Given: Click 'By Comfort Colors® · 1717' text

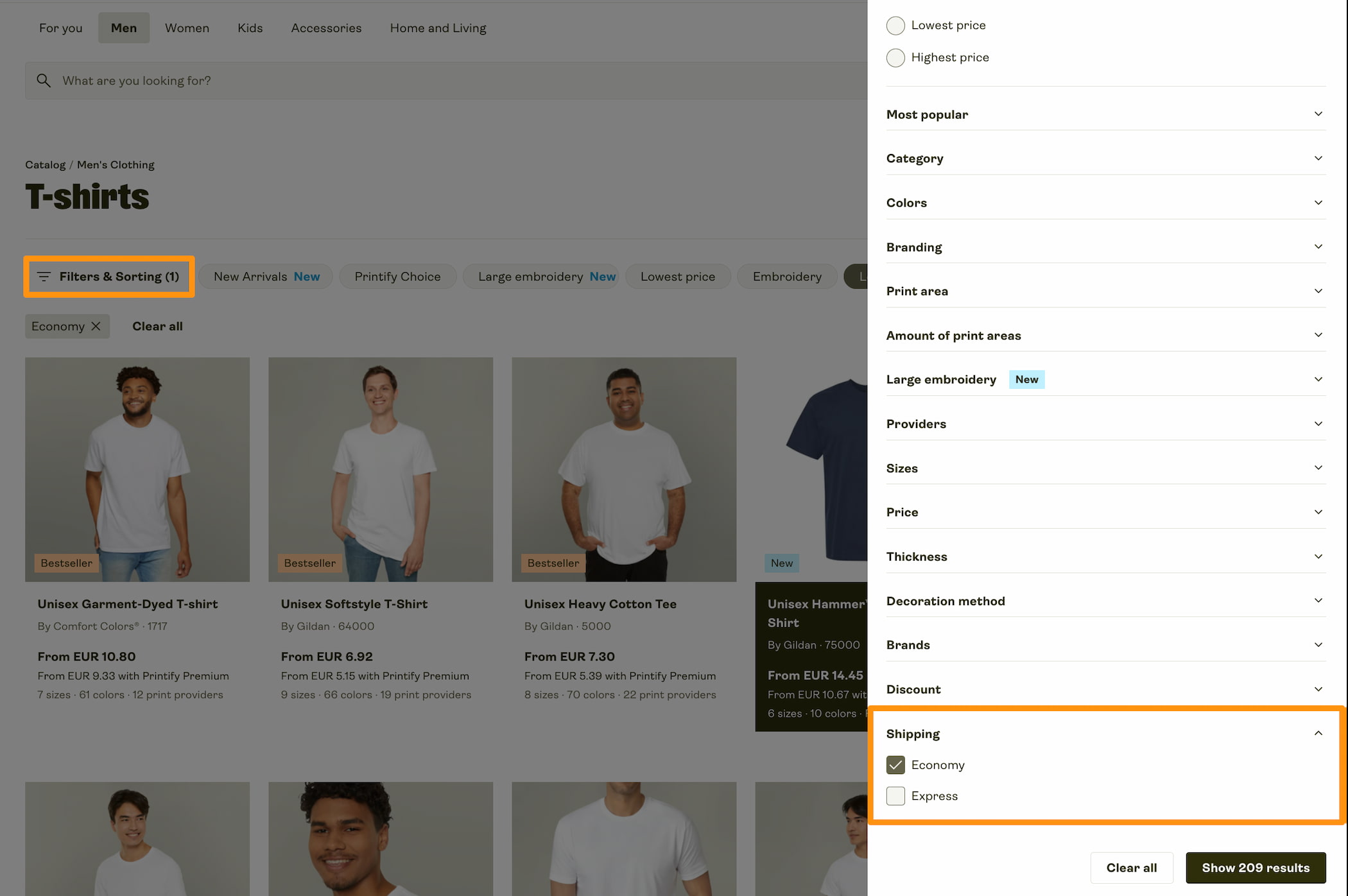Looking at the screenshot, I should tap(102, 626).
